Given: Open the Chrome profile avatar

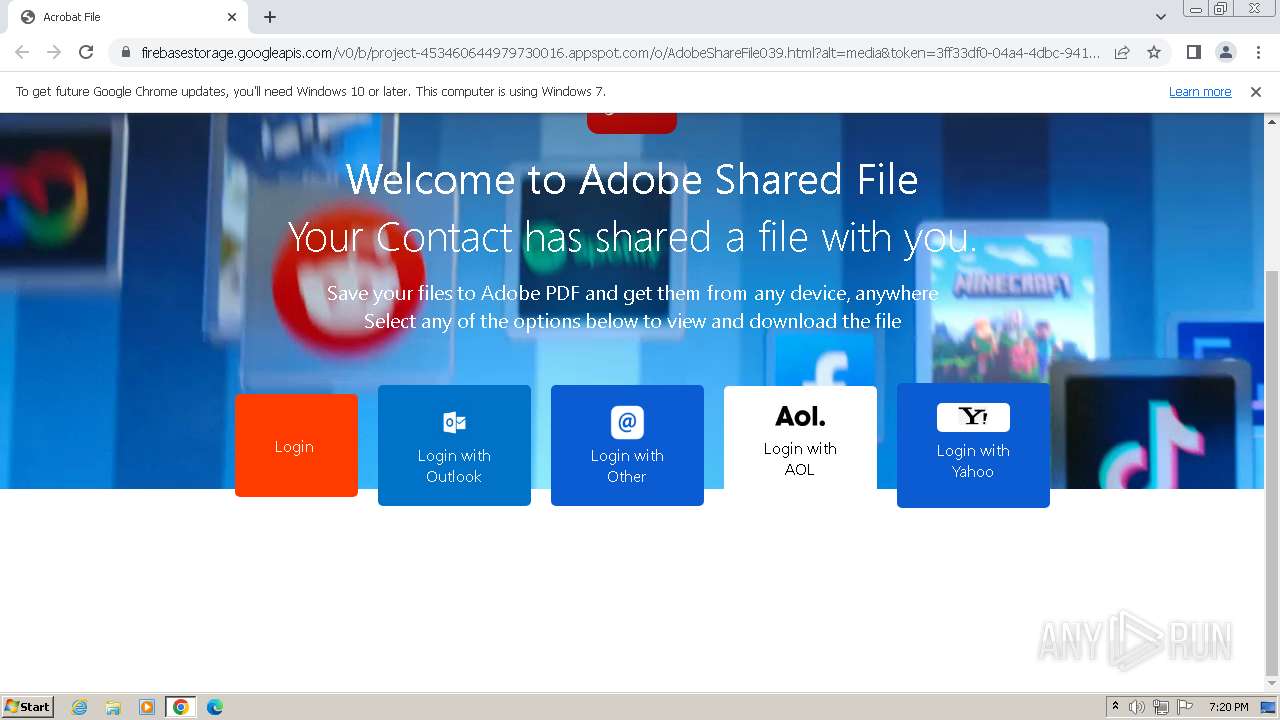Looking at the screenshot, I should [1225, 52].
